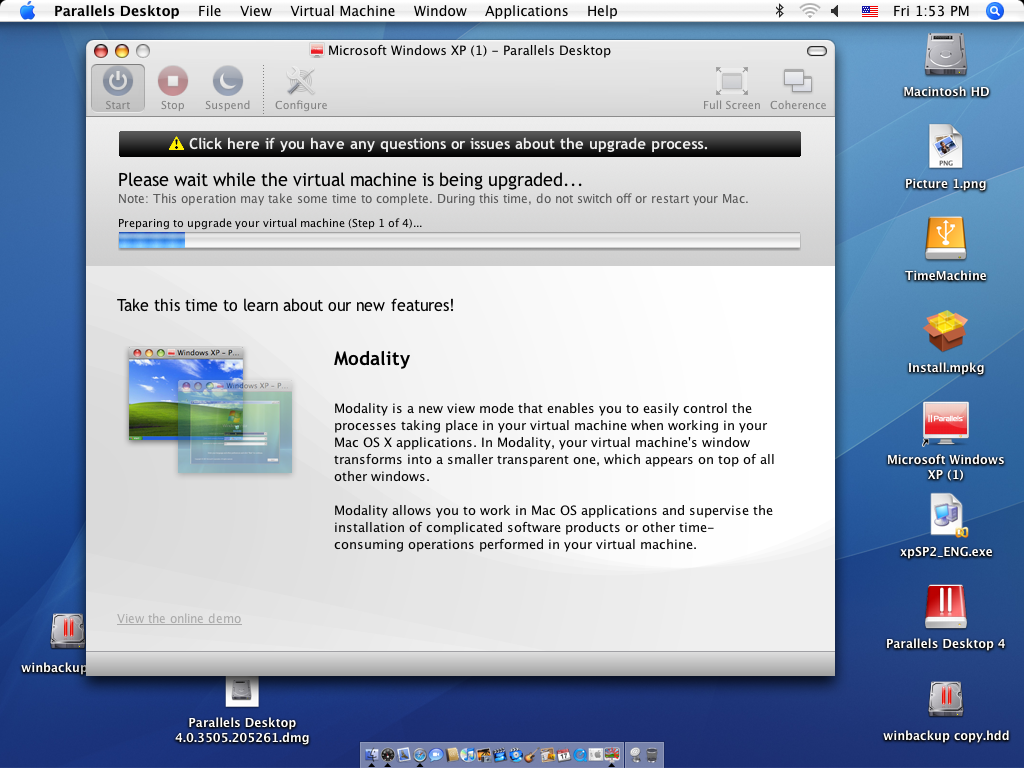This screenshot has height=768, width=1024.
Task: Open the Configure tool
Action: click(x=300, y=88)
